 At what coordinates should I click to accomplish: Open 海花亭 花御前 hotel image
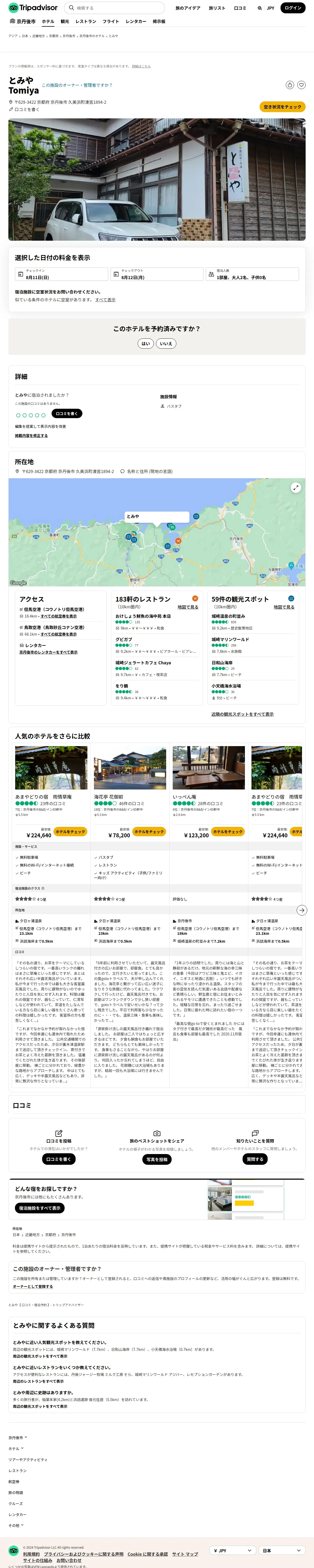click(130, 768)
